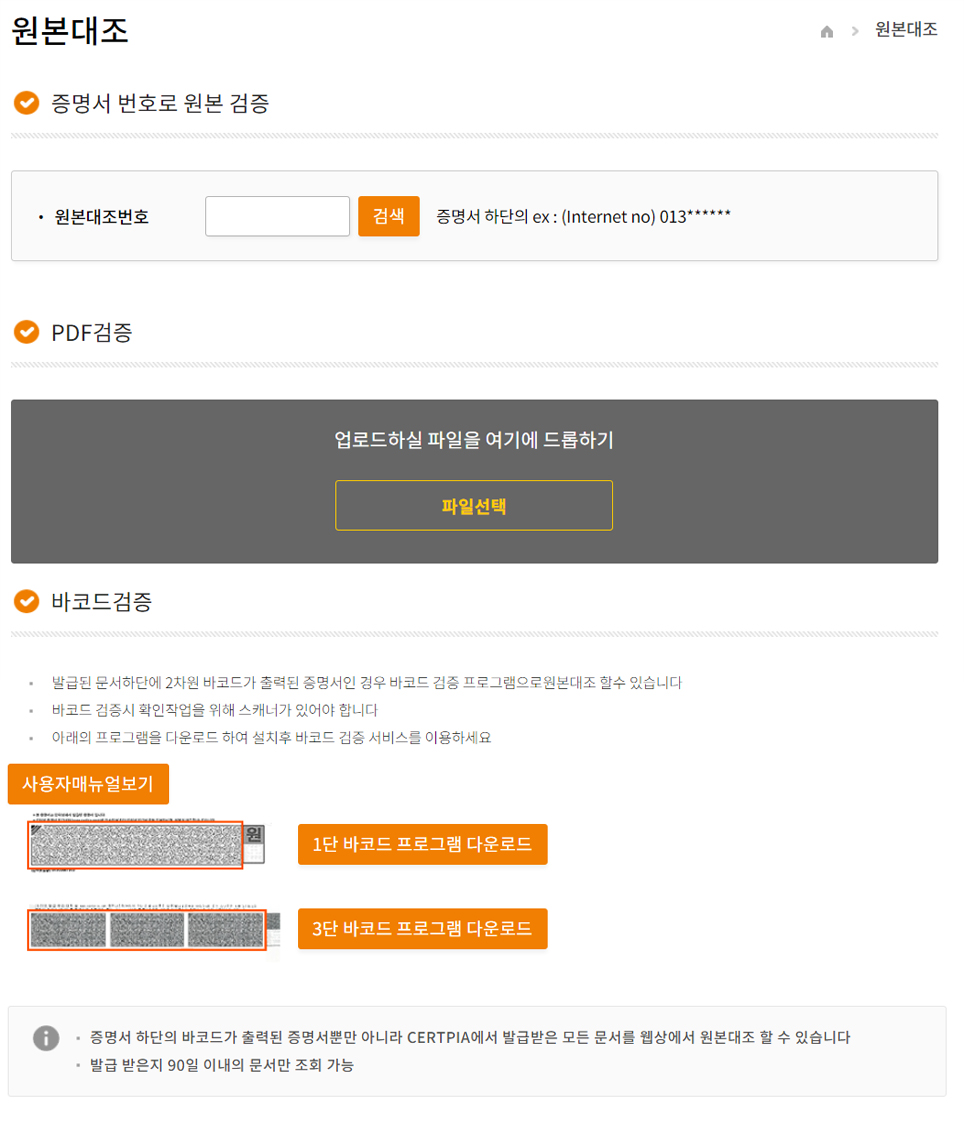Click the 원본대조 page title heading
The width and height of the screenshot is (964, 1135).
(69, 30)
